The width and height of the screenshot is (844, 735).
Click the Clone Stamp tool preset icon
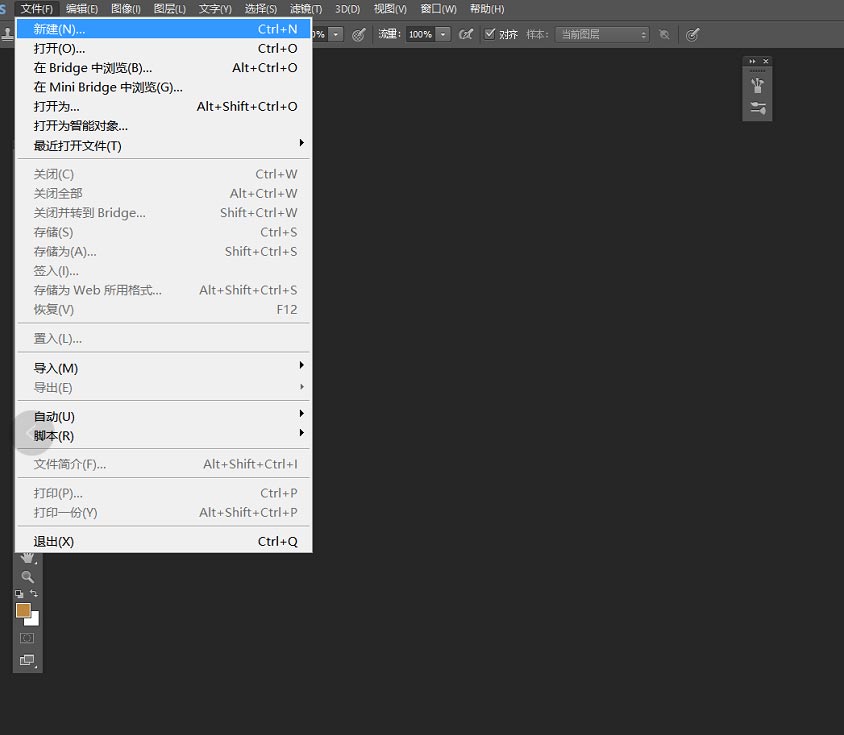(x=8, y=35)
